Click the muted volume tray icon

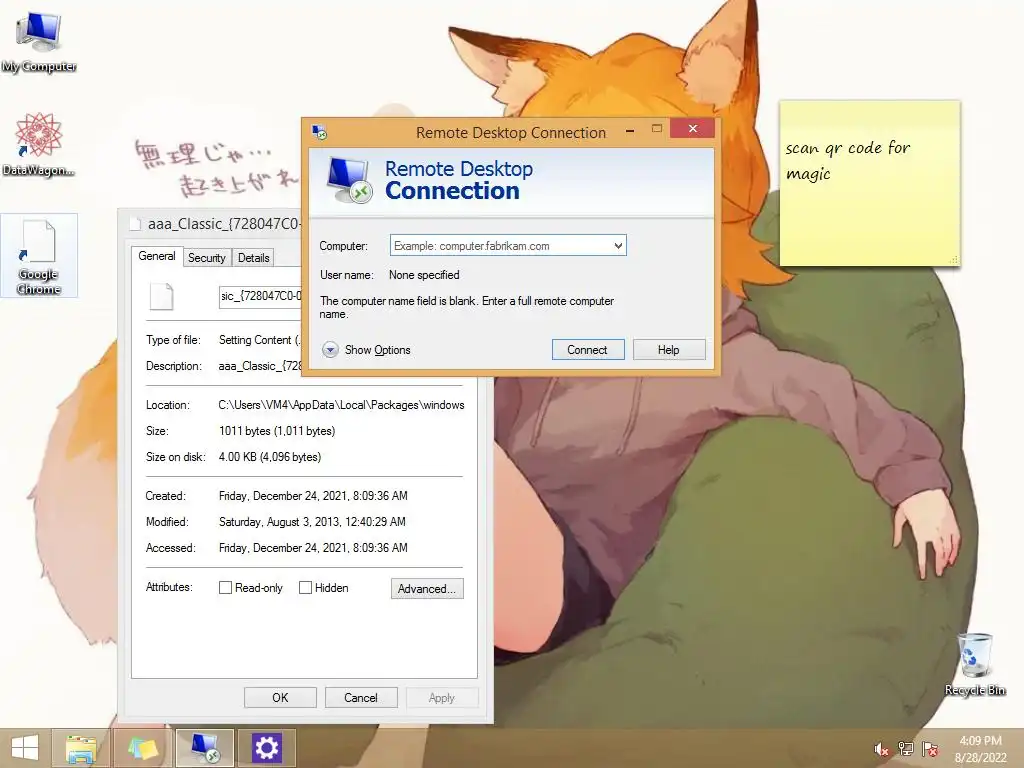tap(881, 749)
